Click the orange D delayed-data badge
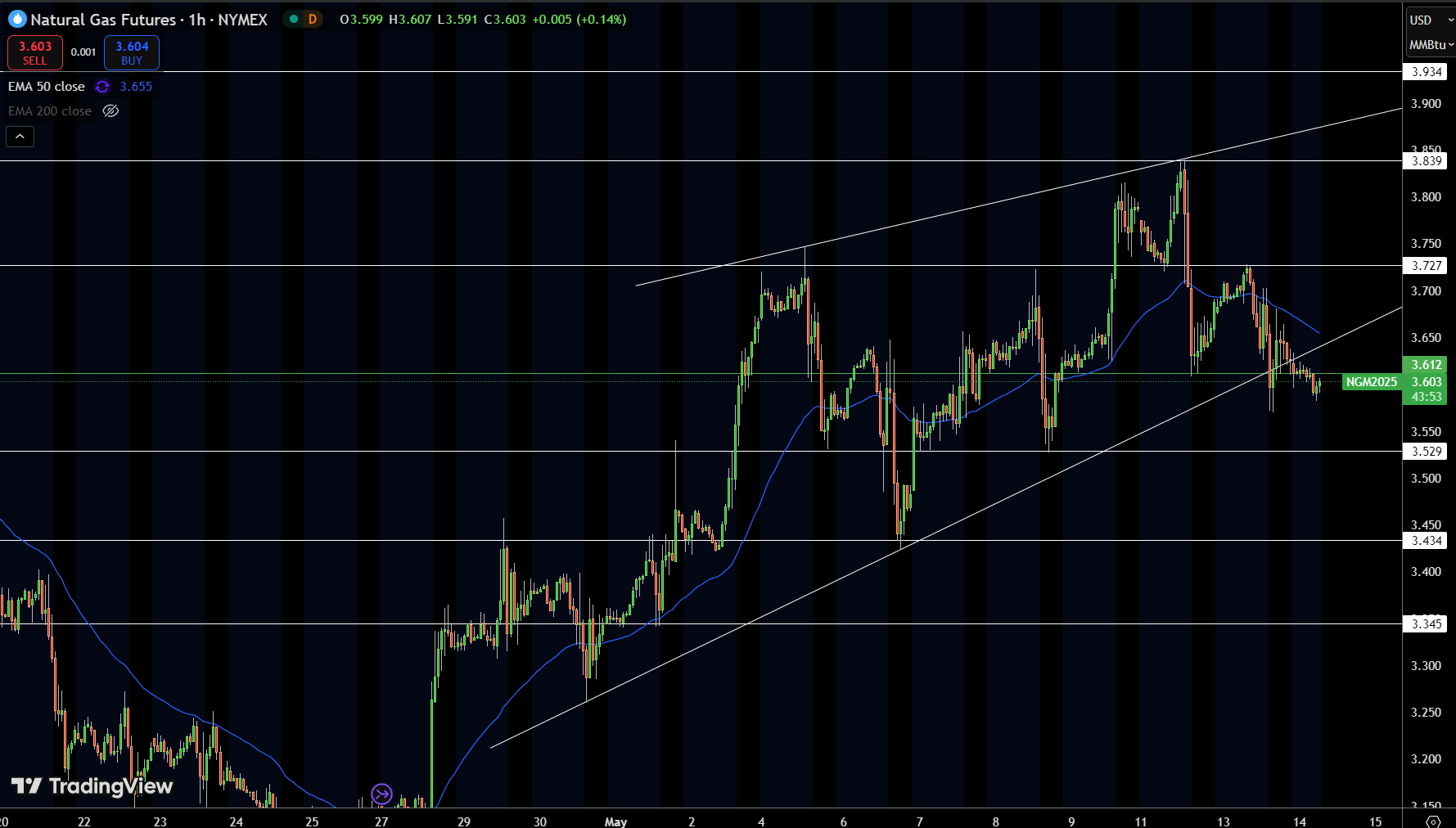Viewport: 1456px width, 828px height. (312, 19)
